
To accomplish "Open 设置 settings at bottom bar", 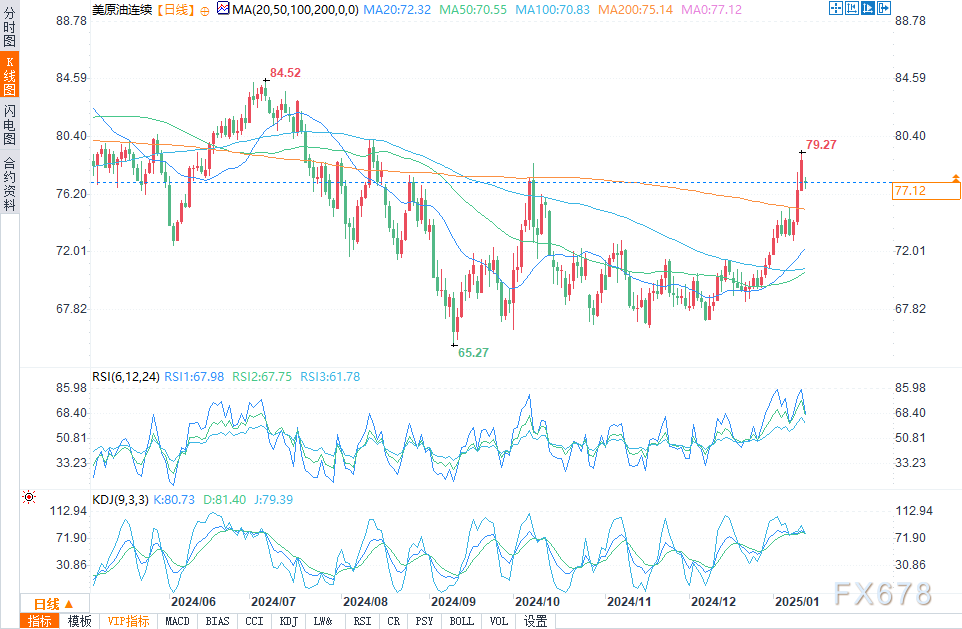I will pyautogui.click(x=536, y=621).
